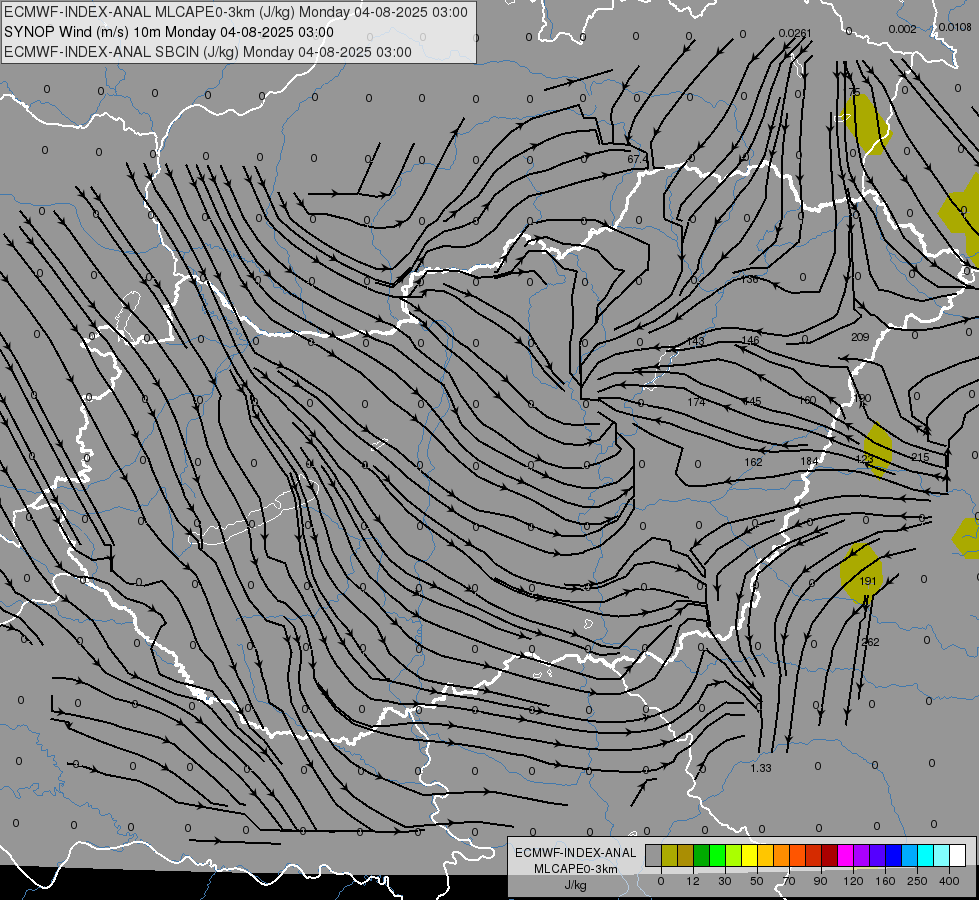Image resolution: width=979 pixels, height=900 pixels.
Task: Click the J/kg unit label in legend
Action: tap(576, 886)
